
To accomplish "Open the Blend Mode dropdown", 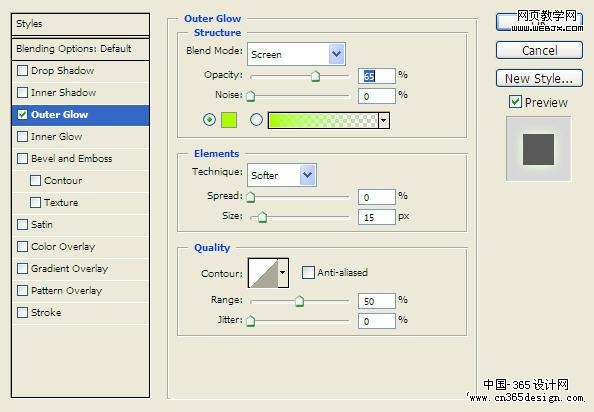I will [x=296, y=54].
